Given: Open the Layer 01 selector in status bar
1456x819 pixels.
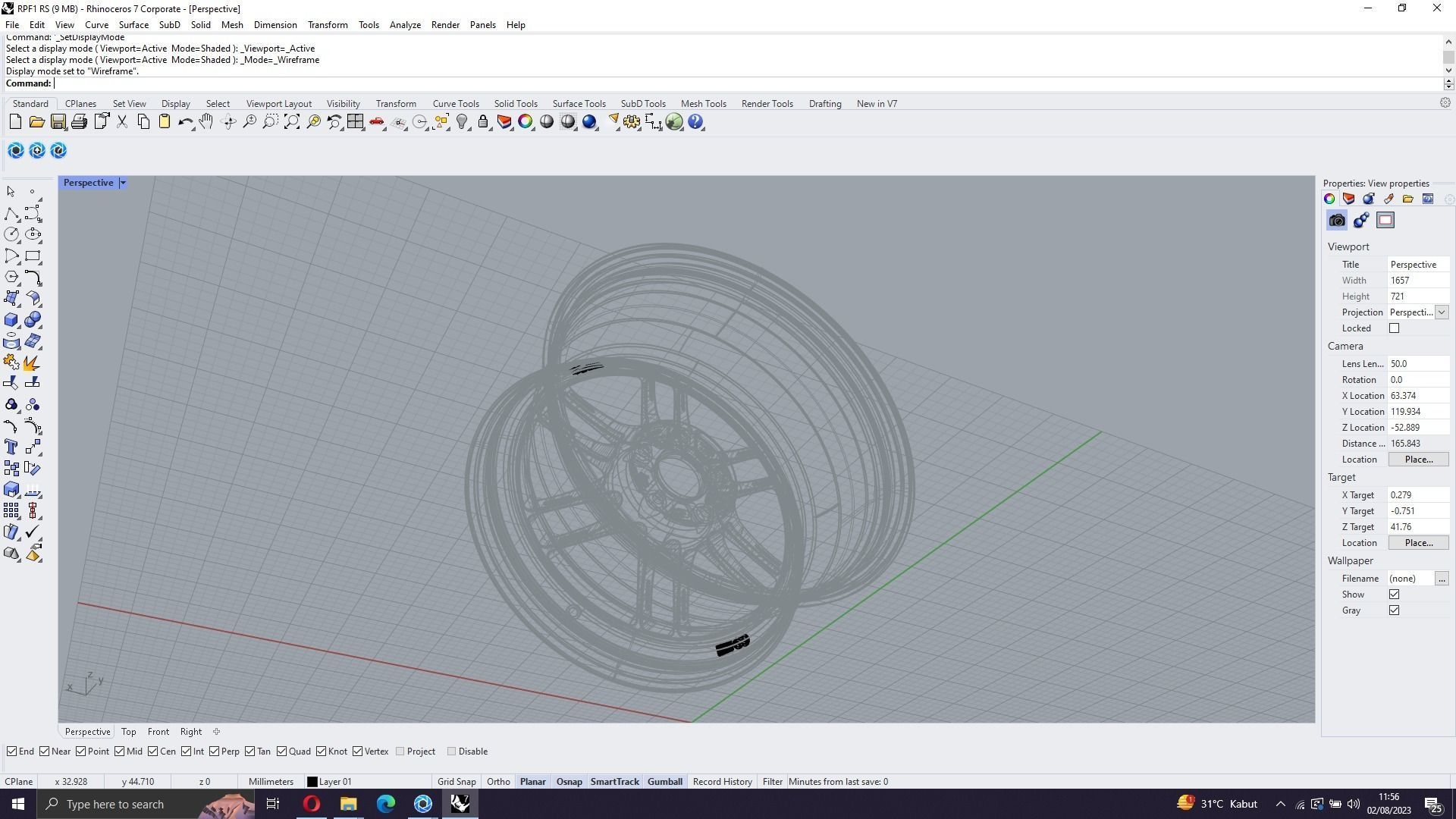Looking at the screenshot, I should (x=329, y=782).
